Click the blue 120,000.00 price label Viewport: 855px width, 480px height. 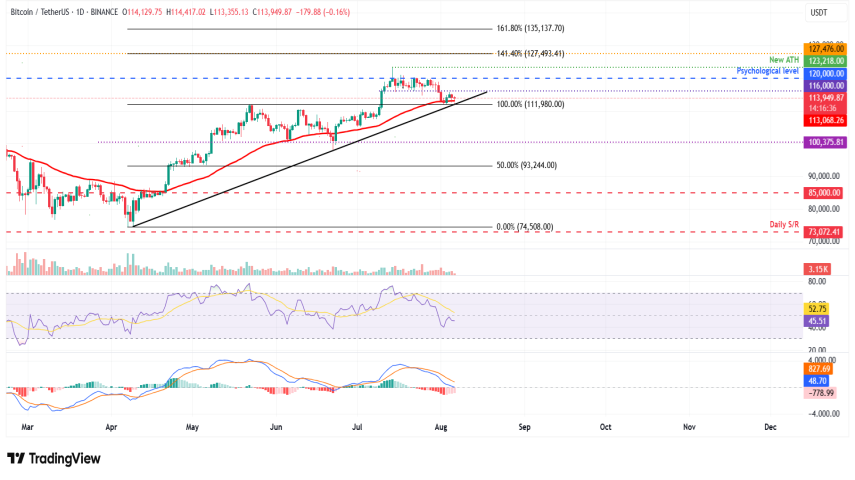(824, 75)
